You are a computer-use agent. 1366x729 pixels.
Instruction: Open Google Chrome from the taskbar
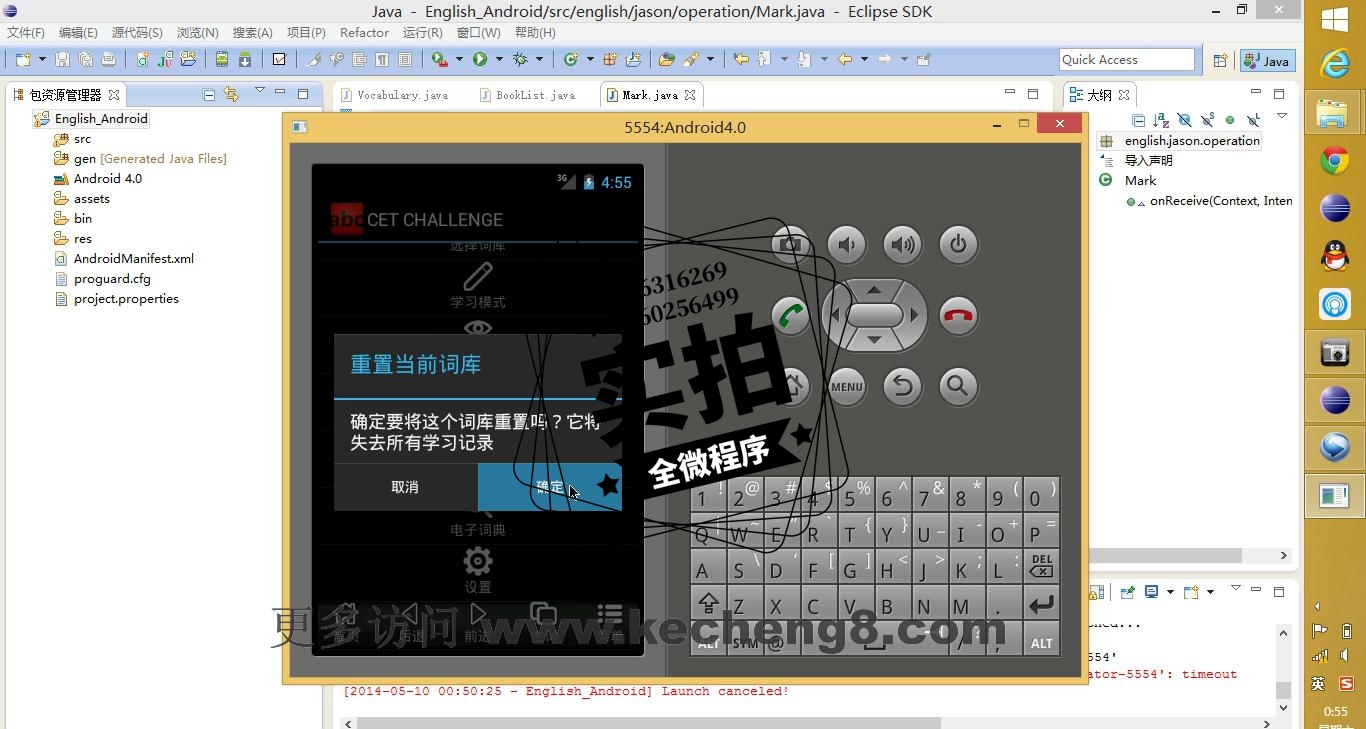coord(1335,161)
